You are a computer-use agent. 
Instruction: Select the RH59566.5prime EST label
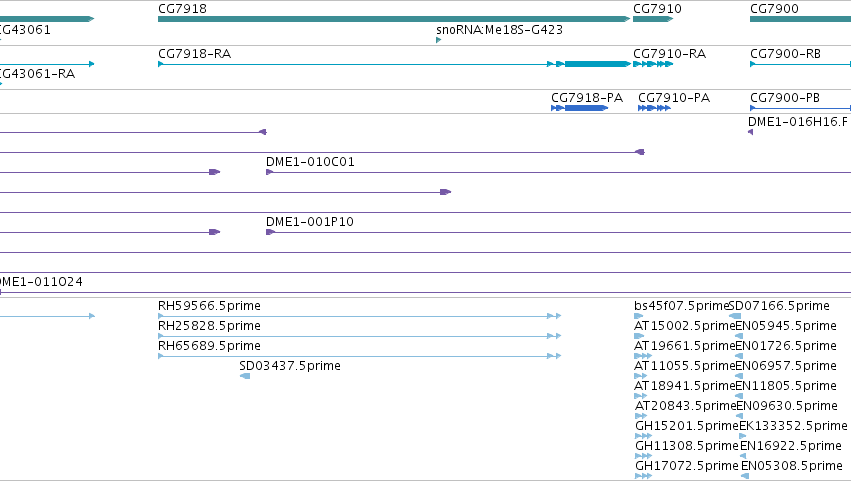coord(209,306)
